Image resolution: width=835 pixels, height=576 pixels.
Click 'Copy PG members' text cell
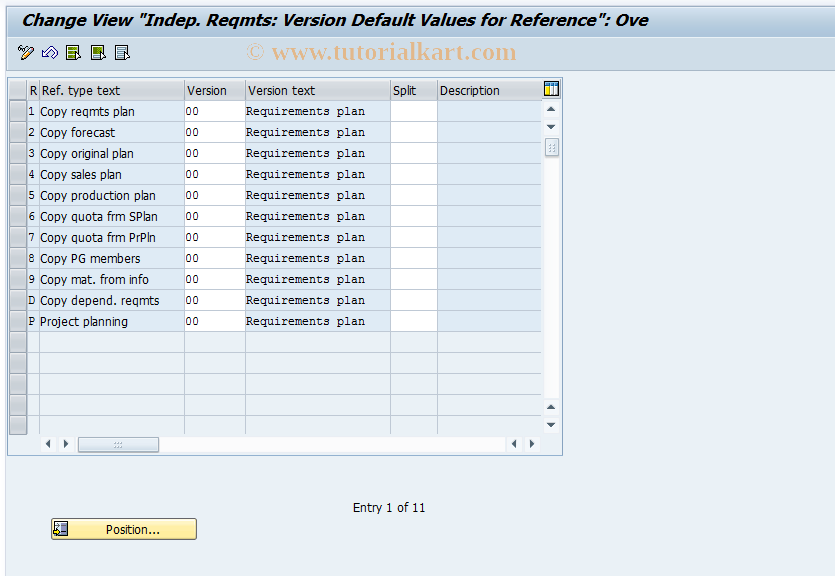(112, 258)
